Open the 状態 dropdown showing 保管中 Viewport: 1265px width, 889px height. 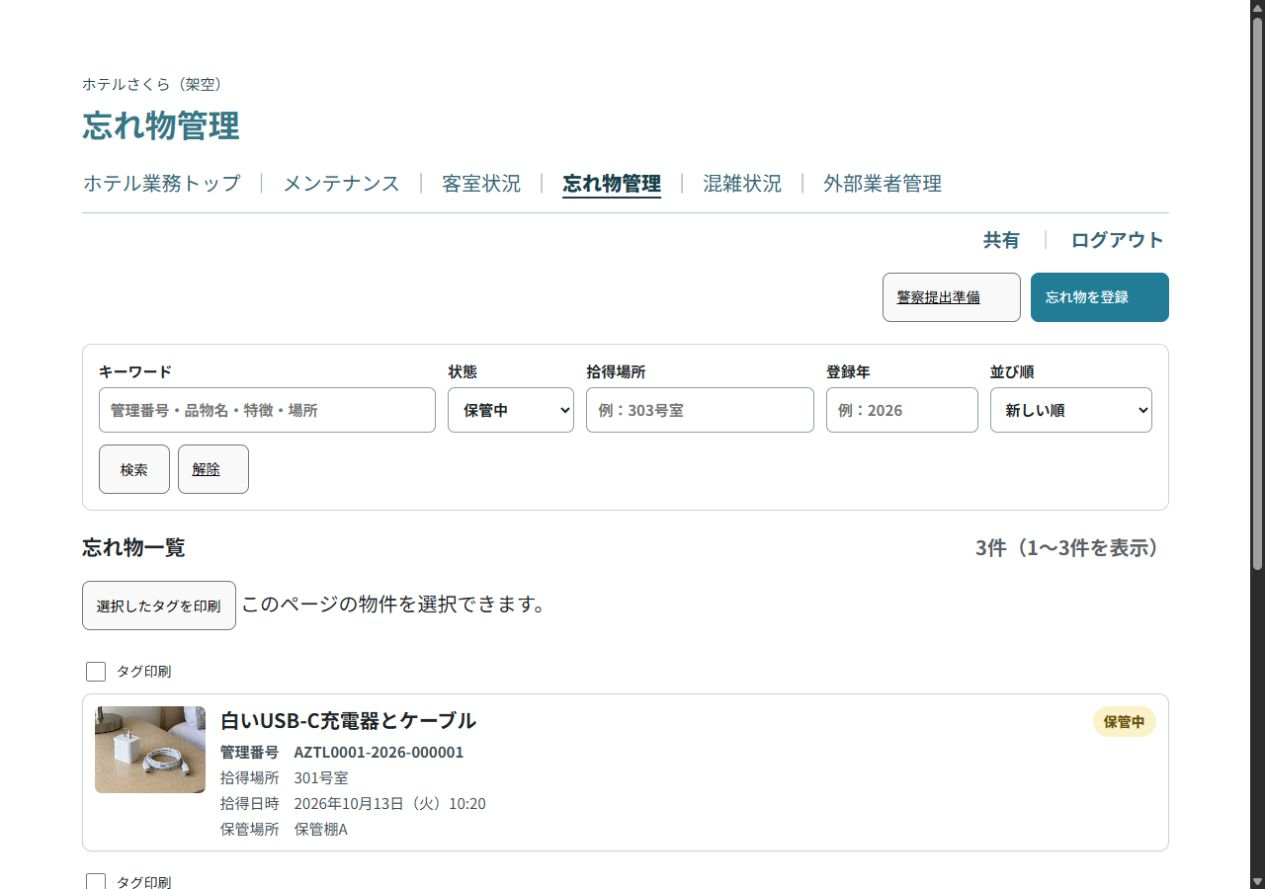point(510,410)
